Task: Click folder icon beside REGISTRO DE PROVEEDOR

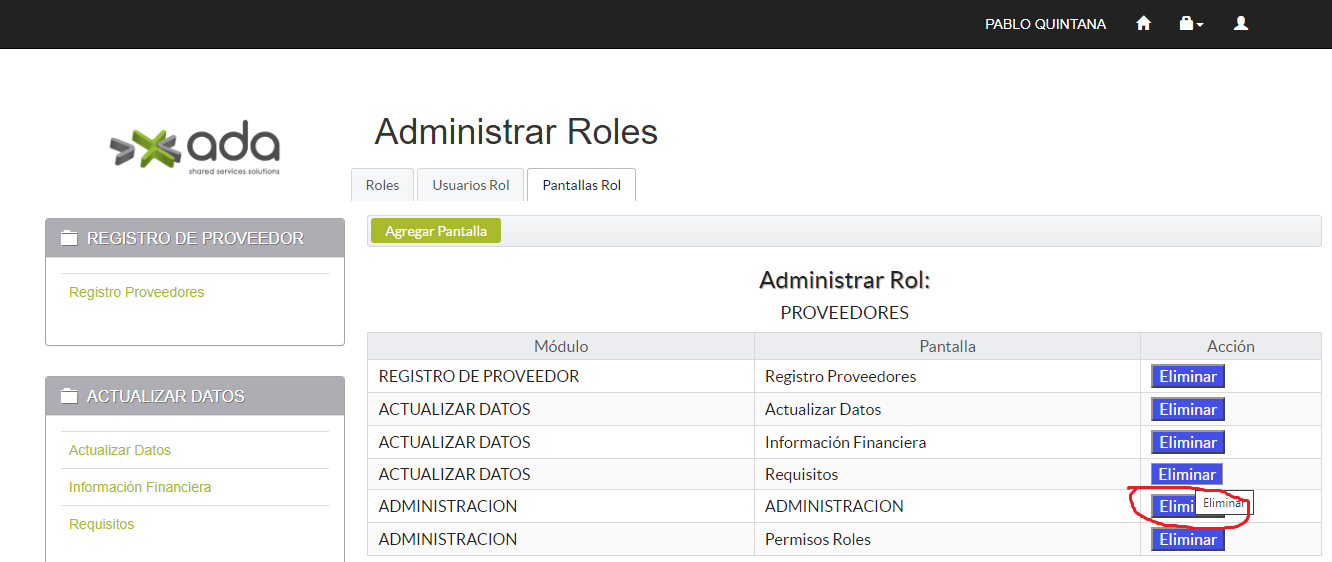Action: pyautogui.click(x=68, y=238)
